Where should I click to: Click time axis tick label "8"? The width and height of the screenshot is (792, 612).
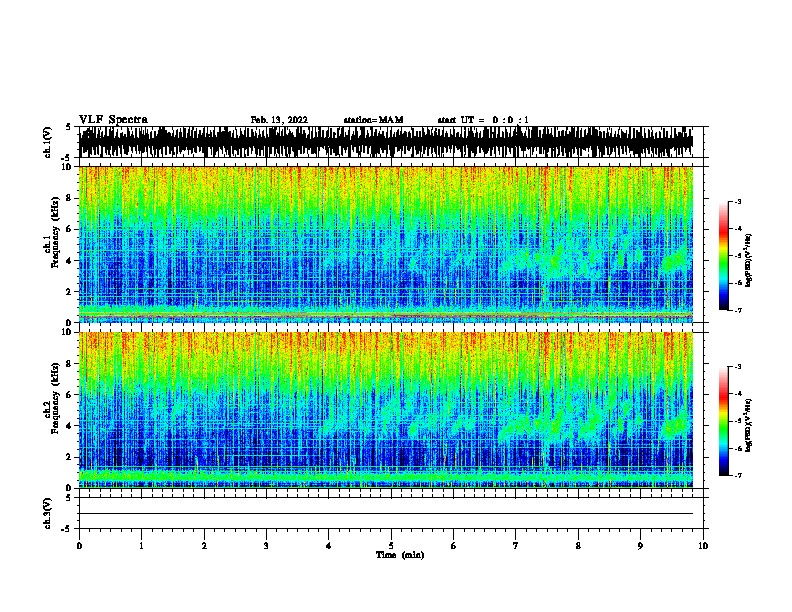click(578, 545)
